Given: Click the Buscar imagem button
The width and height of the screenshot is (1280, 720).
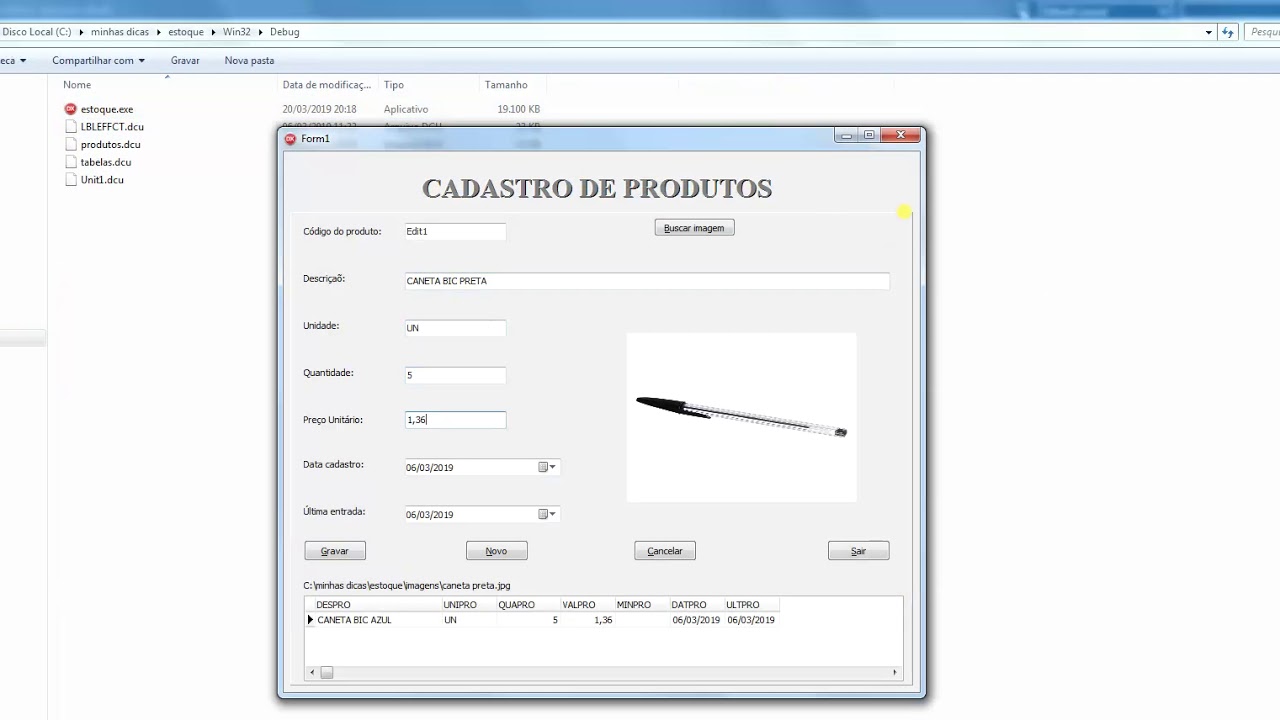Looking at the screenshot, I should click(694, 228).
